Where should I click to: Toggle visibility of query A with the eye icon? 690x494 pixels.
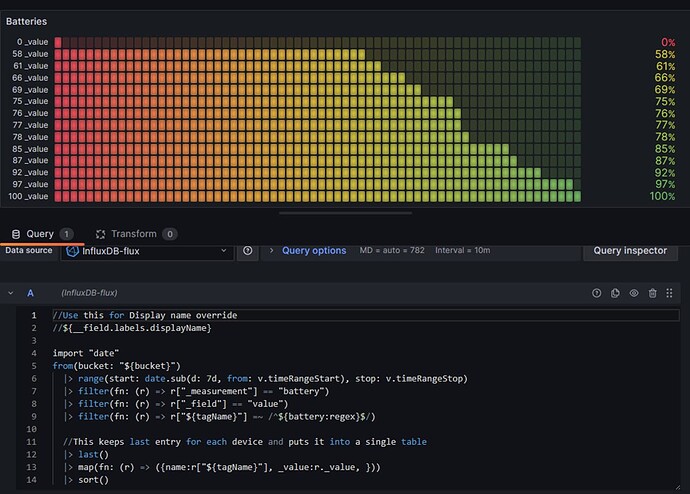pyautogui.click(x=634, y=293)
